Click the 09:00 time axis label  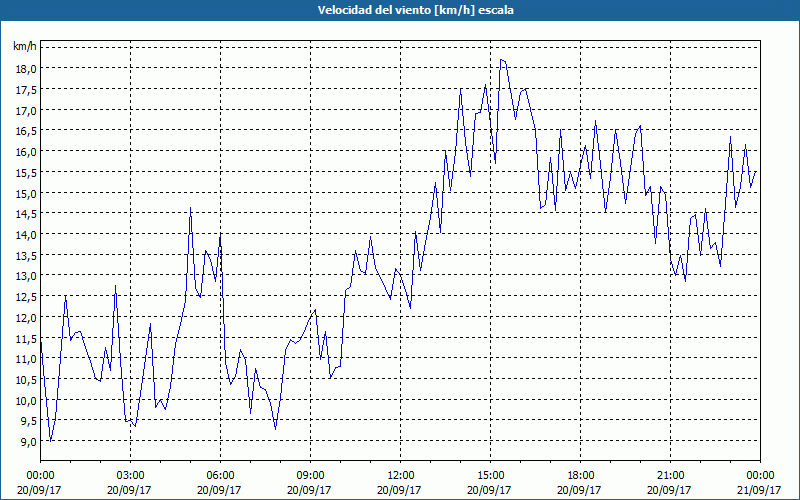pyautogui.click(x=310, y=476)
